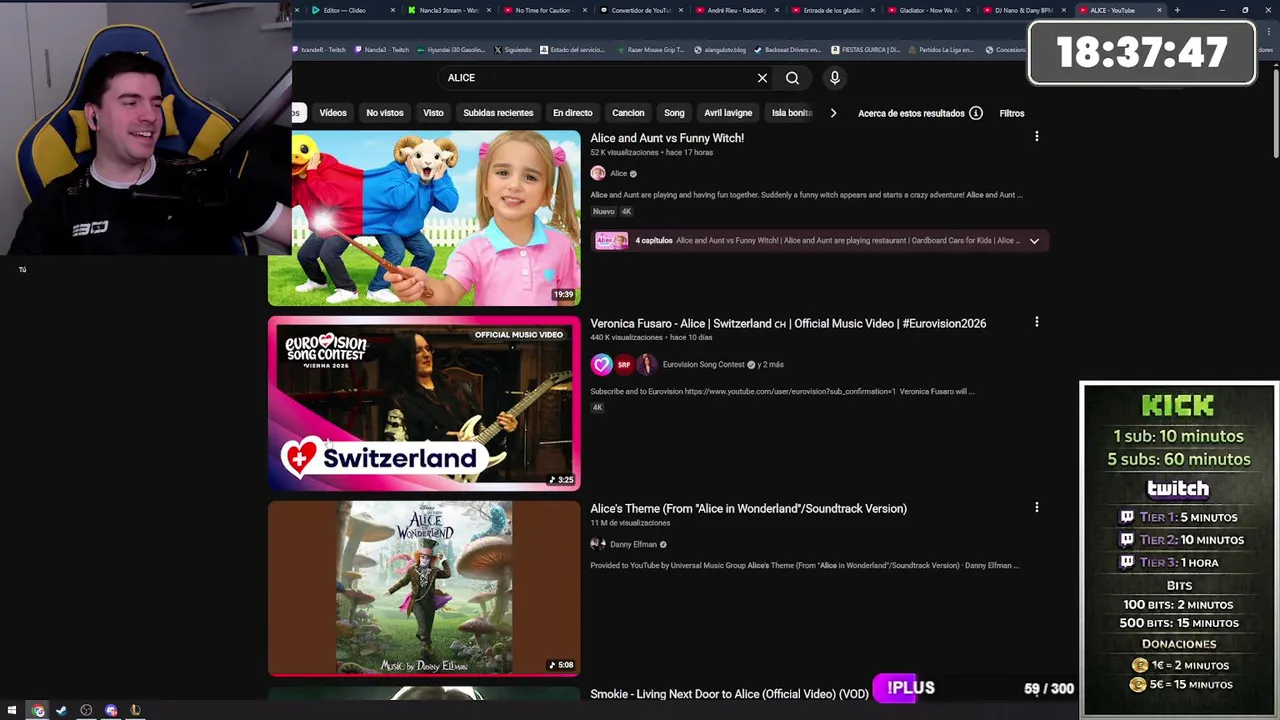
Task: Open options menu for Alice's Theme video
Action: tap(1036, 508)
